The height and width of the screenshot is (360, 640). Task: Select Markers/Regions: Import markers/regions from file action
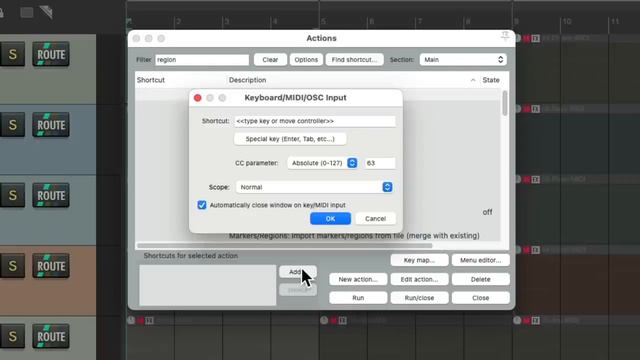pyautogui.click(x=354, y=236)
